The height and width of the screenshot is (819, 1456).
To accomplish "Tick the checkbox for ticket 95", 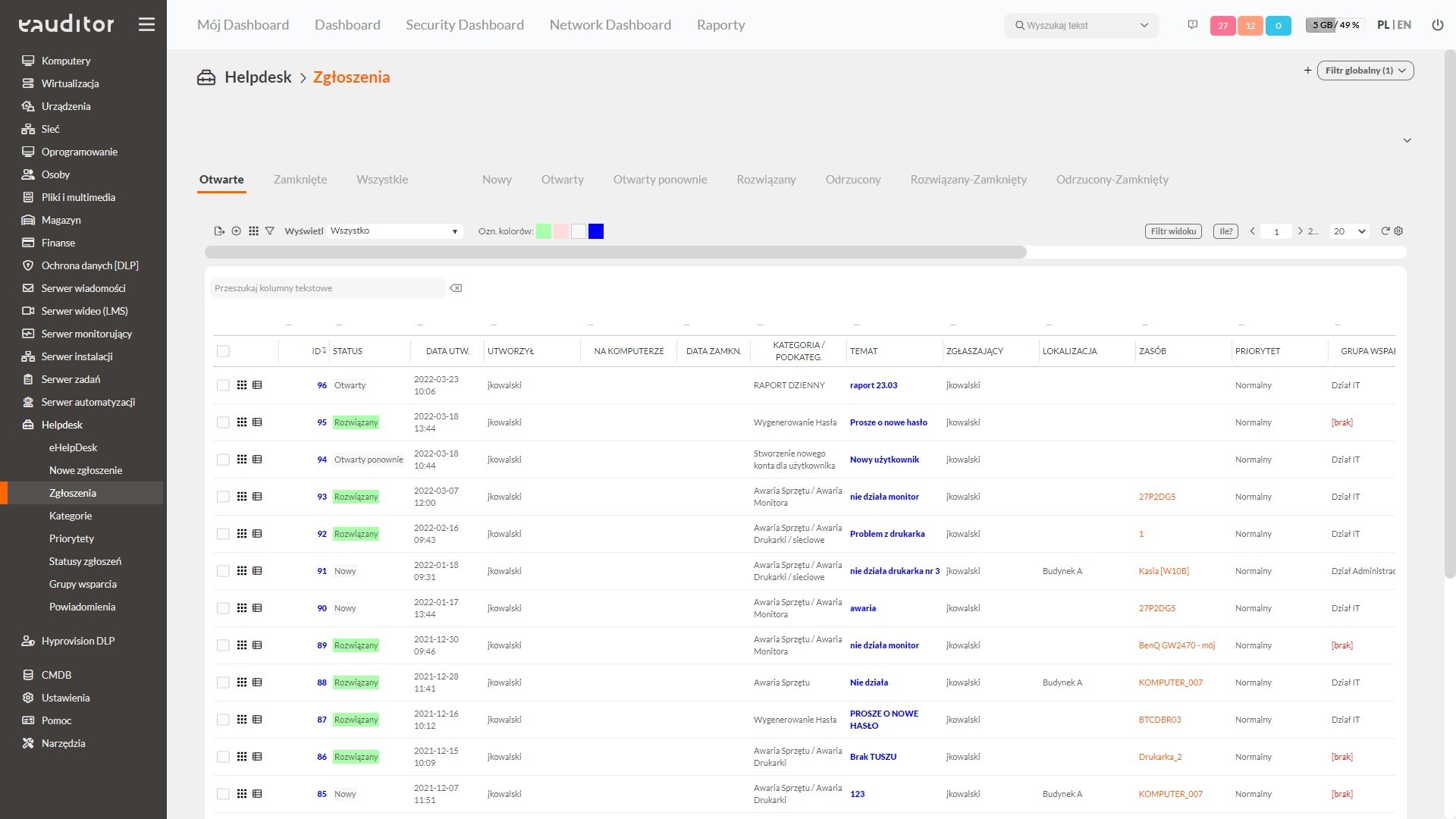I will click(x=223, y=422).
